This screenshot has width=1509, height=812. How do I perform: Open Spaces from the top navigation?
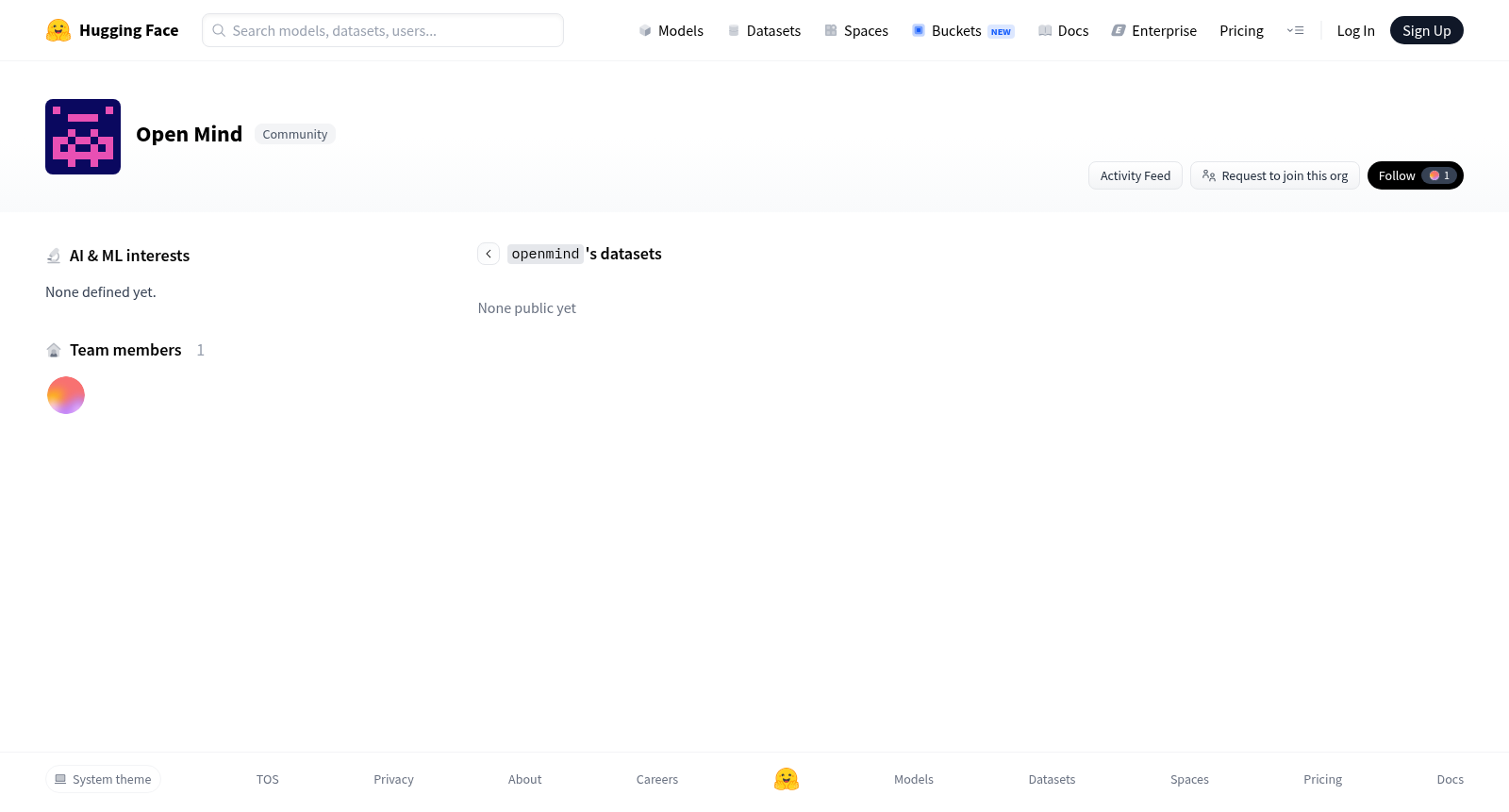pos(856,30)
